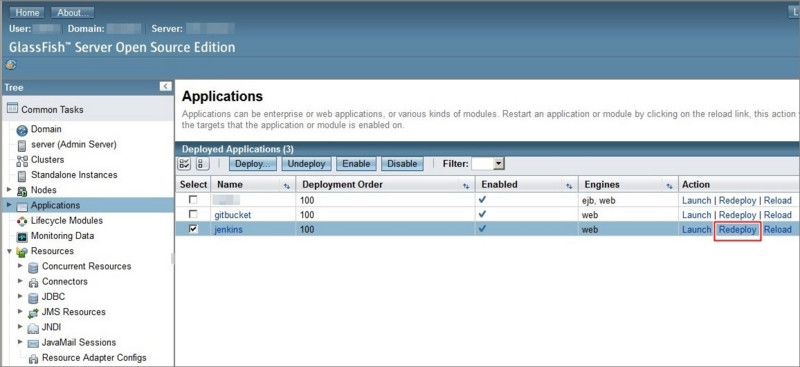Open the jenkins application link
This screenshot has height=367, width=800.
point(228,230)
